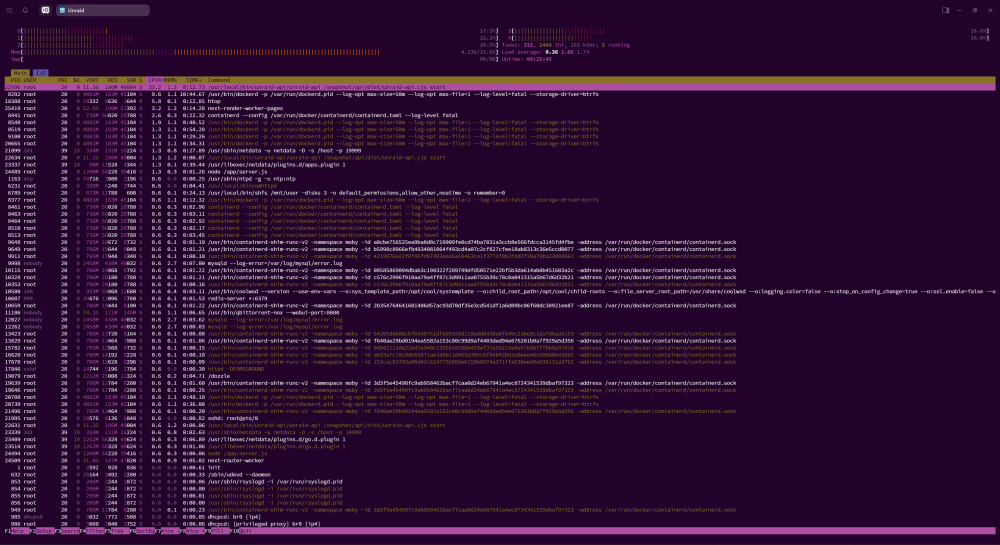Click the CPU 0 usage meter bar
Image resolution: width=1000 pixels, height=545 pixels.
point(258,31)
